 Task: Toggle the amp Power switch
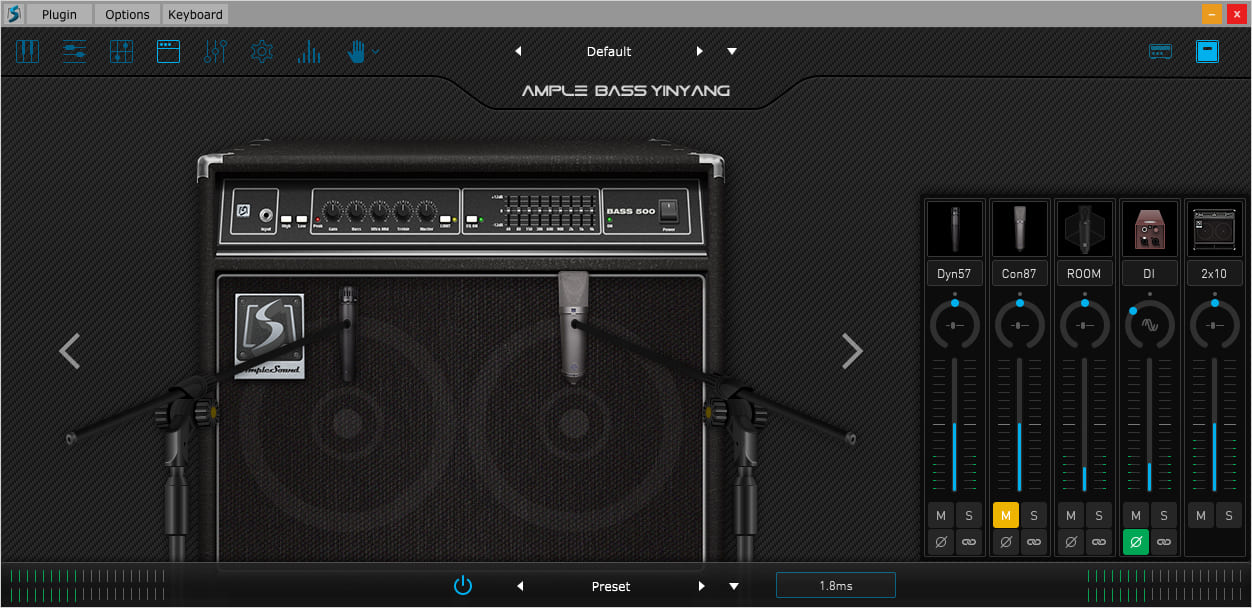(x=669, y=211)
